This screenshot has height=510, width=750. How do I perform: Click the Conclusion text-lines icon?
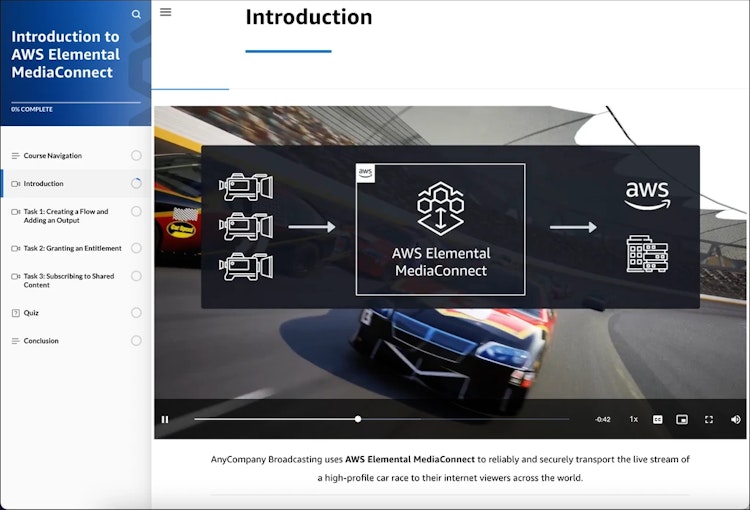pos(15,341)
